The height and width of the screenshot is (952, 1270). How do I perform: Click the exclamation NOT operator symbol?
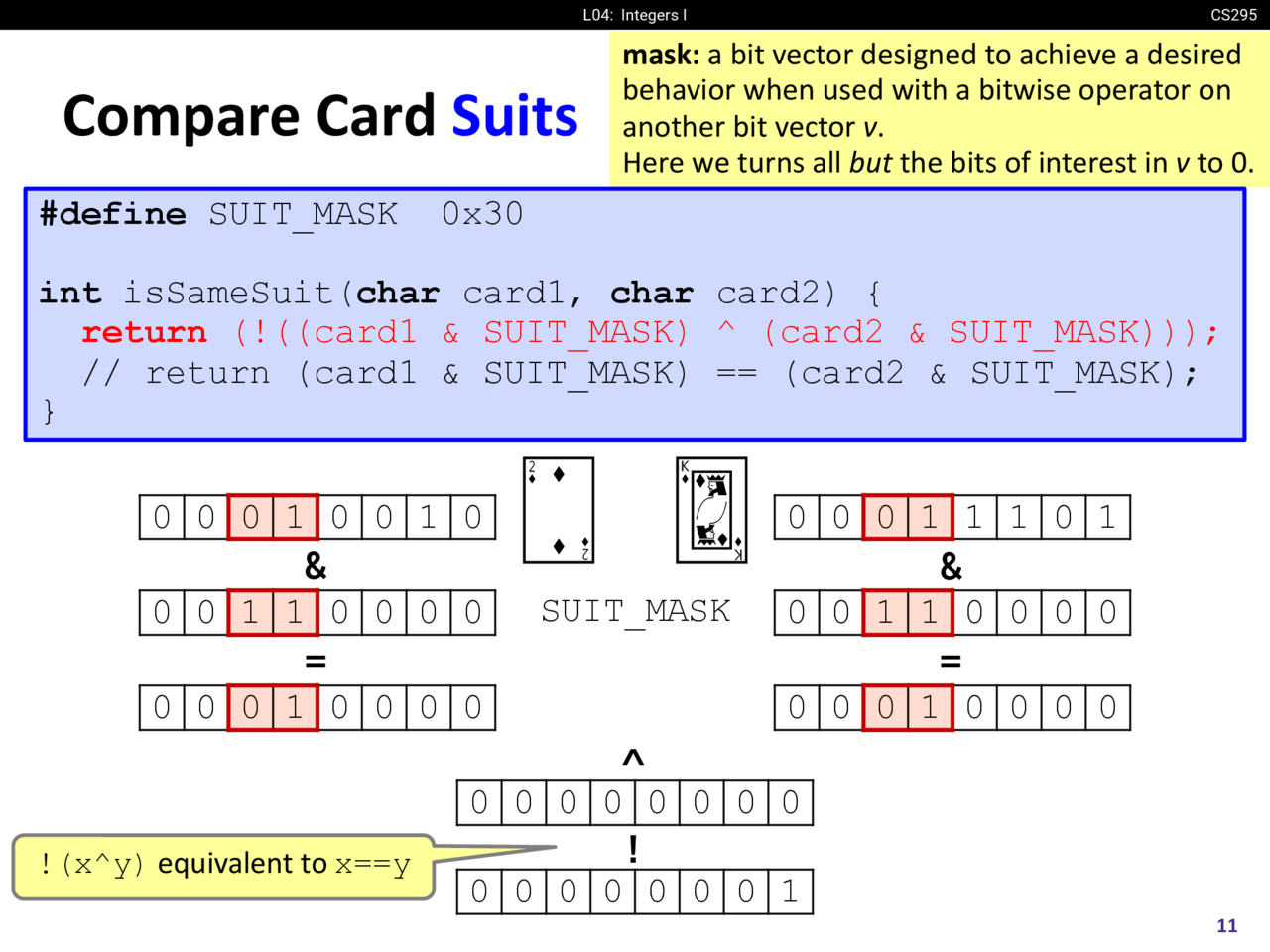[633, 849]
